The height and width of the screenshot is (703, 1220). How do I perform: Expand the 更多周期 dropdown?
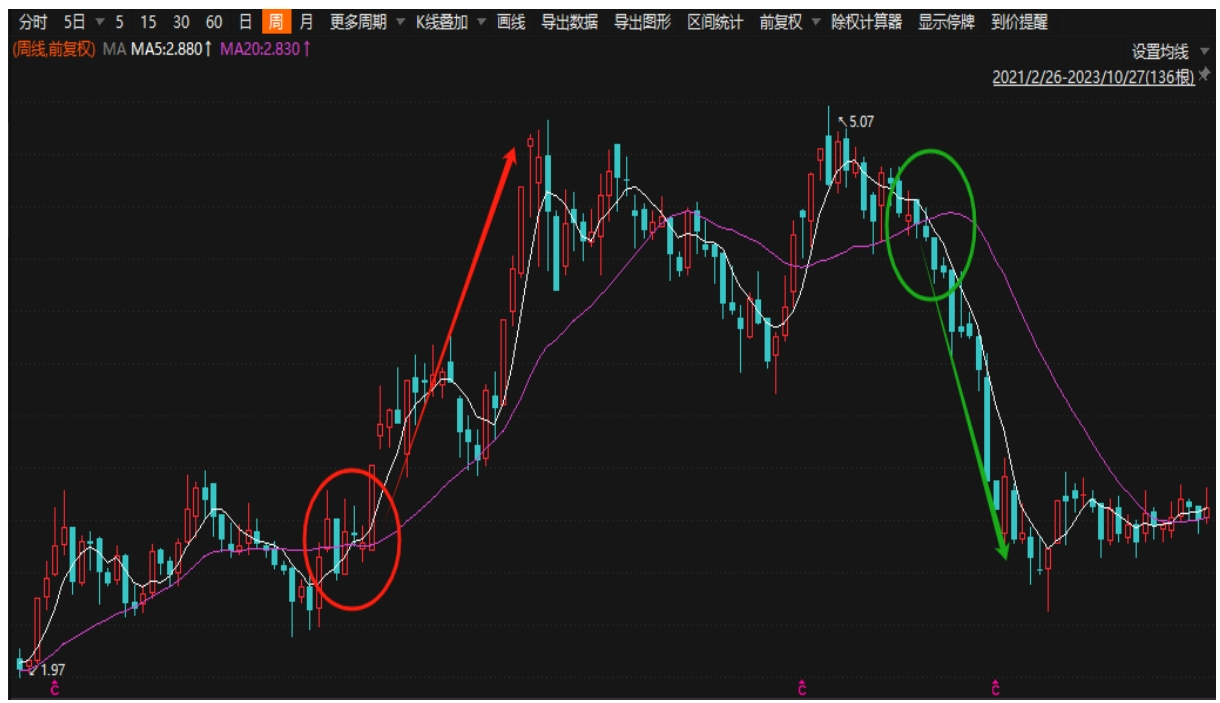(x=367, y=22)
